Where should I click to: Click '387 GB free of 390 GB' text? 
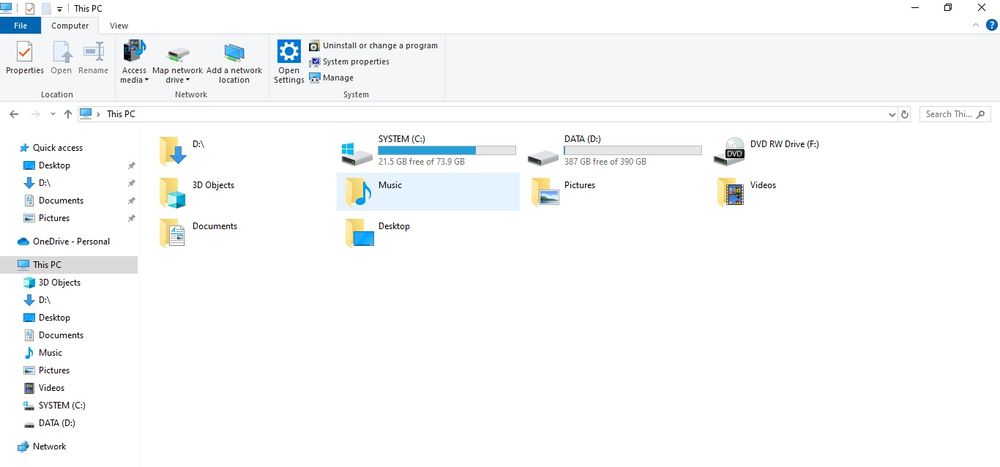605,162
